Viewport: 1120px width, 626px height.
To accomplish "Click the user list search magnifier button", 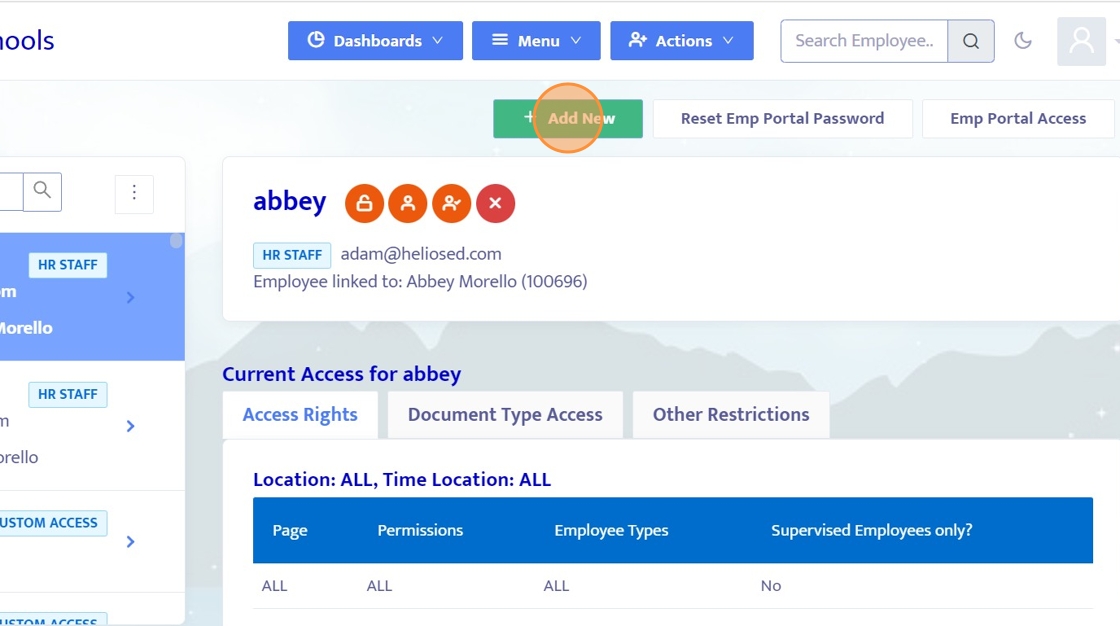I will (42, 191).
